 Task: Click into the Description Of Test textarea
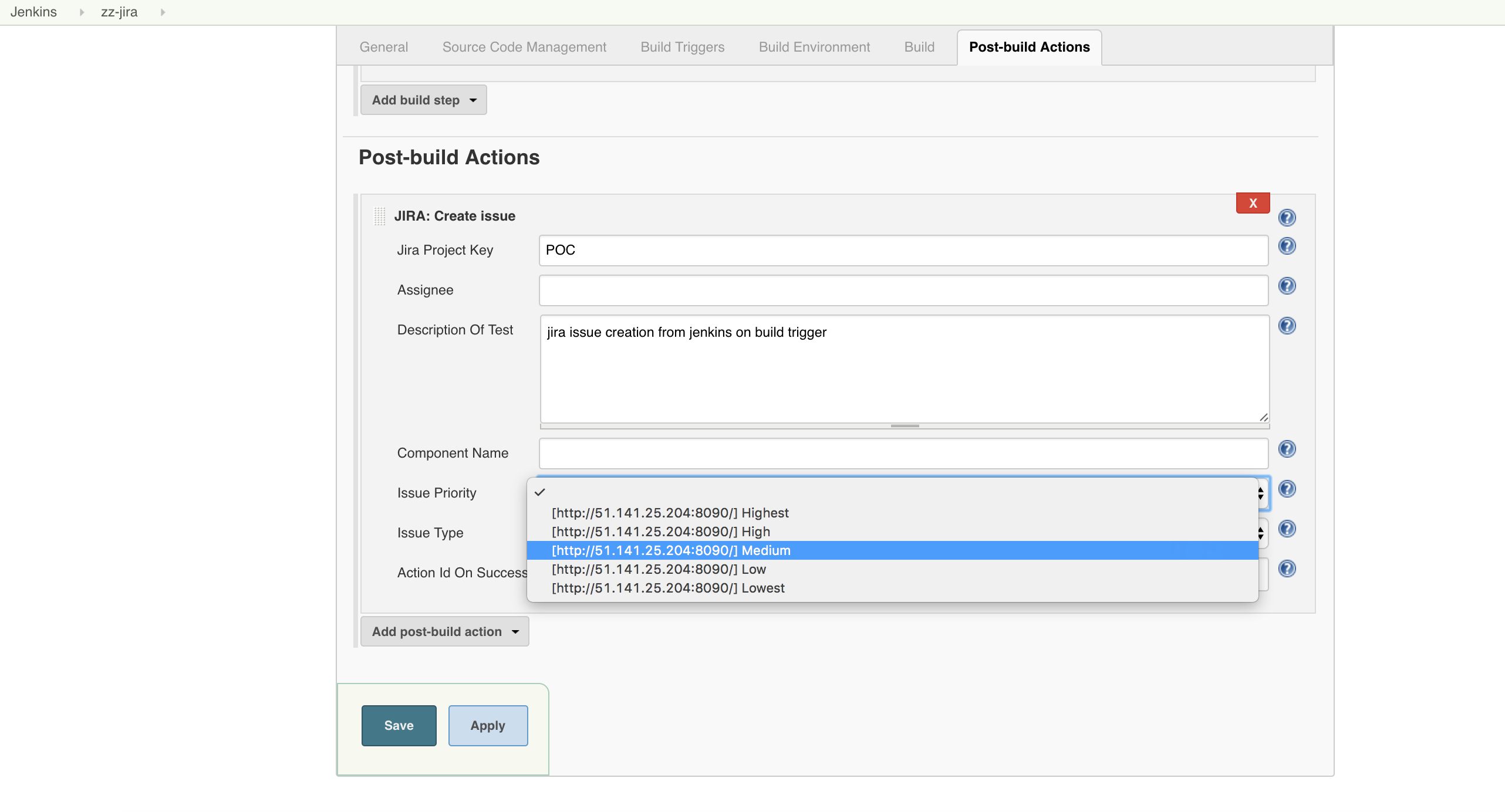[905, 368]
